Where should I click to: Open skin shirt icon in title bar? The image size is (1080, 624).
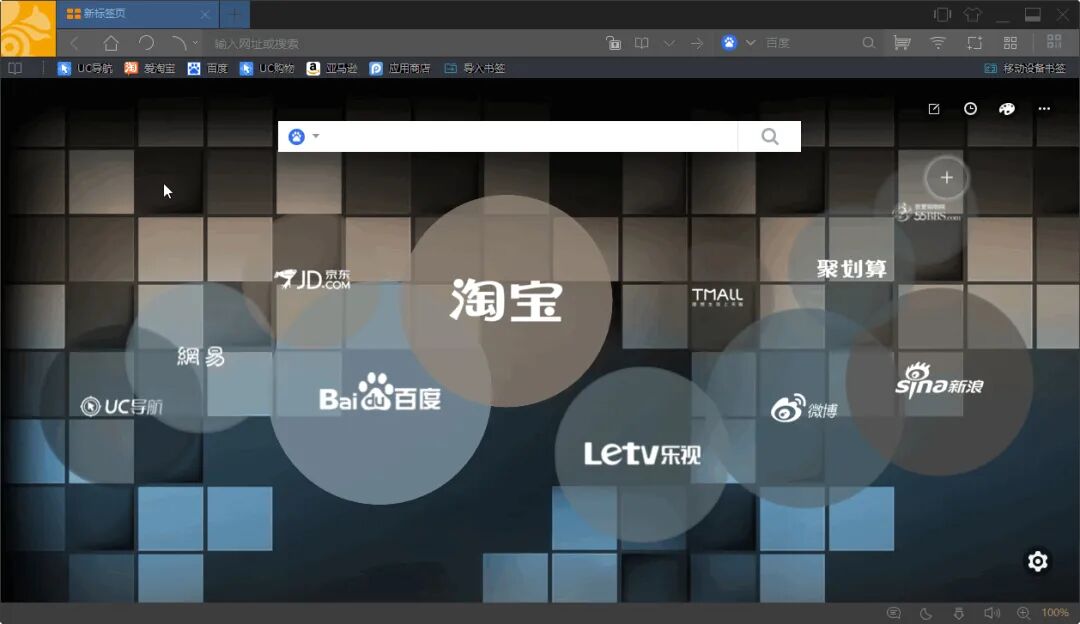pyautogui.click(x=972, y=14)
